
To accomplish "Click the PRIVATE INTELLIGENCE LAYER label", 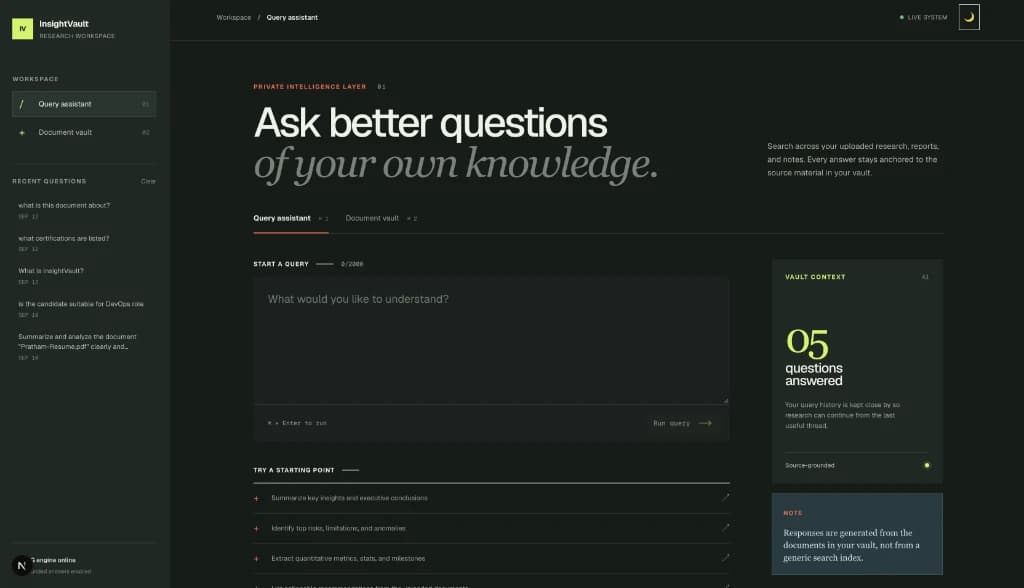I will click(x=310, y=86).
